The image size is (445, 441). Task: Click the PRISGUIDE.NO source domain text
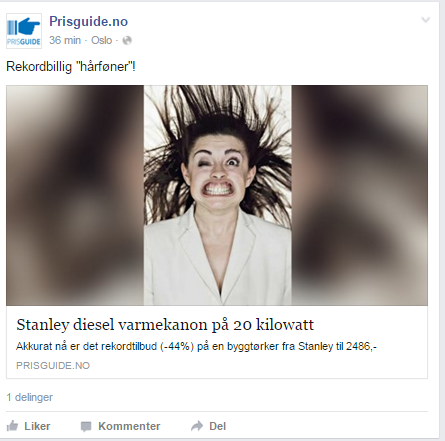(53, 366)
